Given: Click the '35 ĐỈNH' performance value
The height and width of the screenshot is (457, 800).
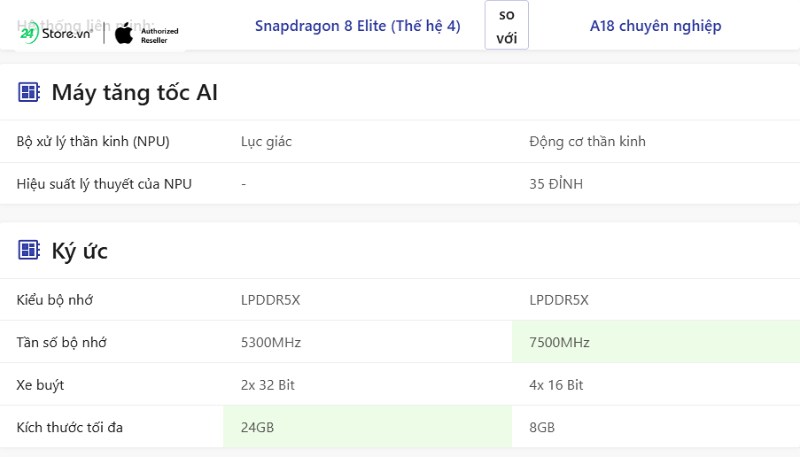Looking at the screenshot, I should (x=556, y=184).
